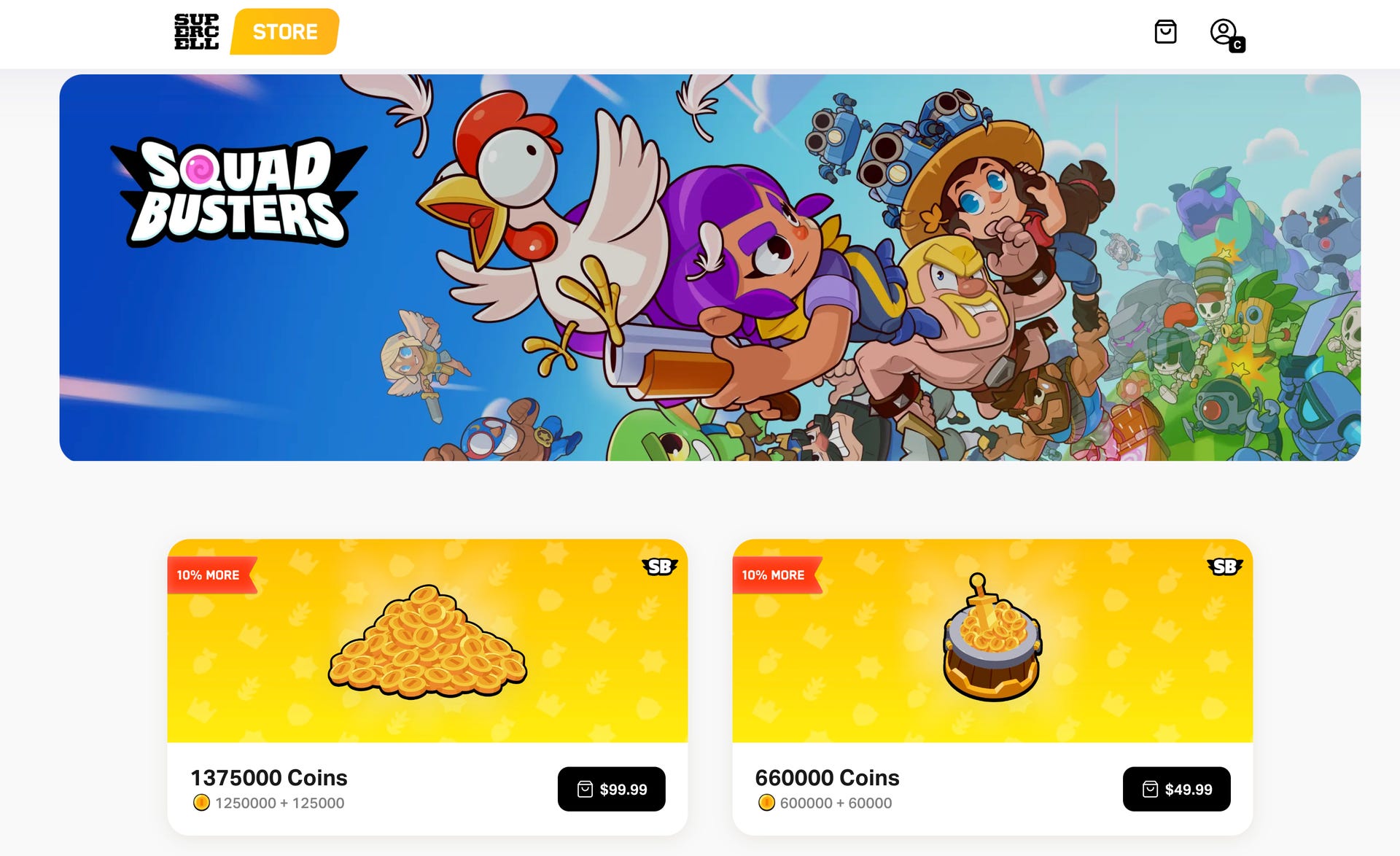Click SB logo on 1375000 Coins card
Screen dimensions: 1400x856
click(659, 567)
